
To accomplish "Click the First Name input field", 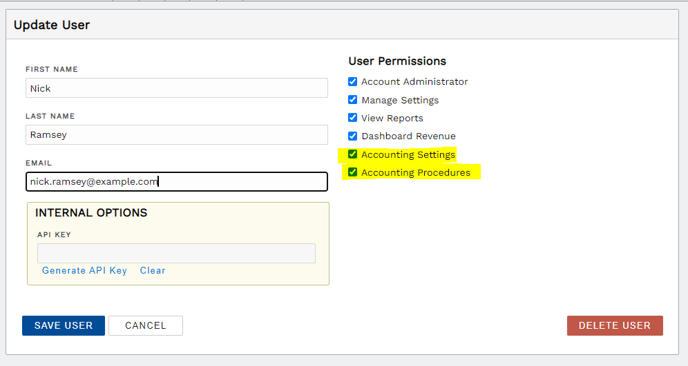I will click(176, 88).
